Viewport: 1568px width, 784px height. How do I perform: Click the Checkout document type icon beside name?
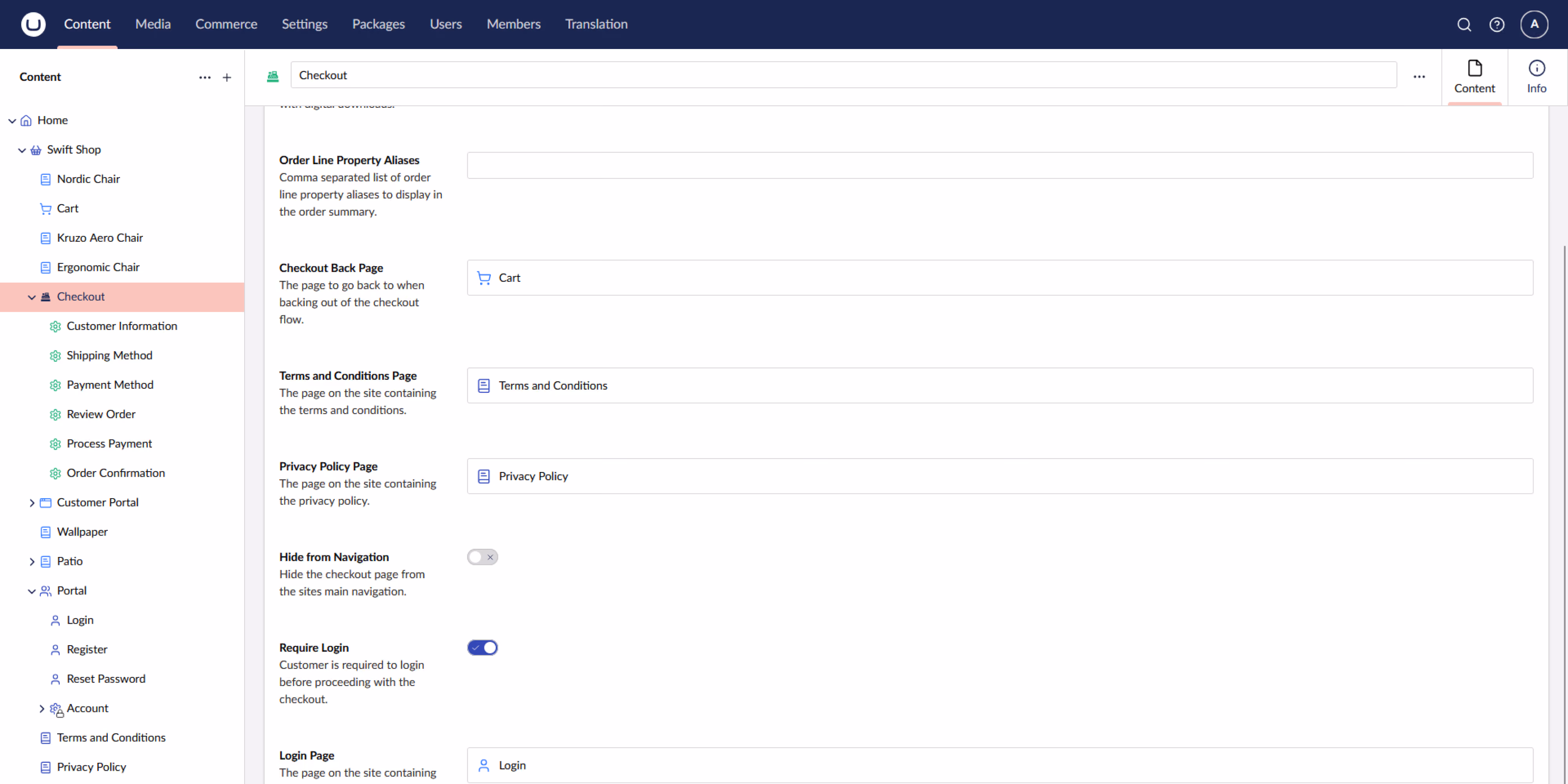point(273,76)
